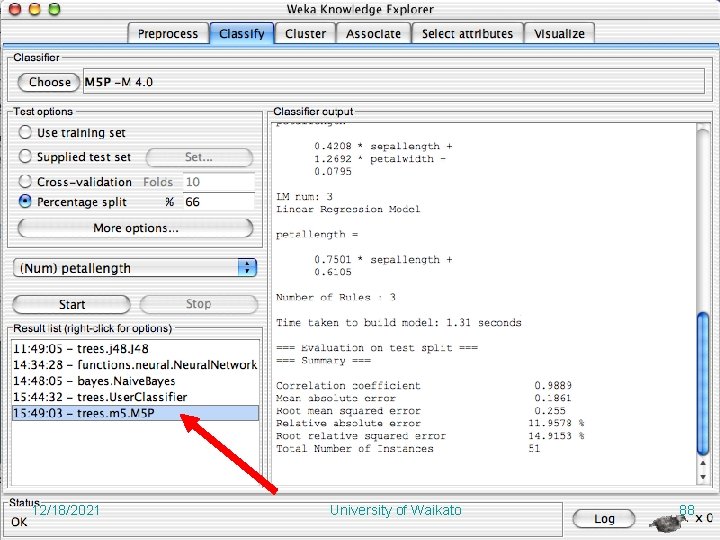Go to Select attributes tab
Viewport: 720px width, 540px height.
click(467, 34)
